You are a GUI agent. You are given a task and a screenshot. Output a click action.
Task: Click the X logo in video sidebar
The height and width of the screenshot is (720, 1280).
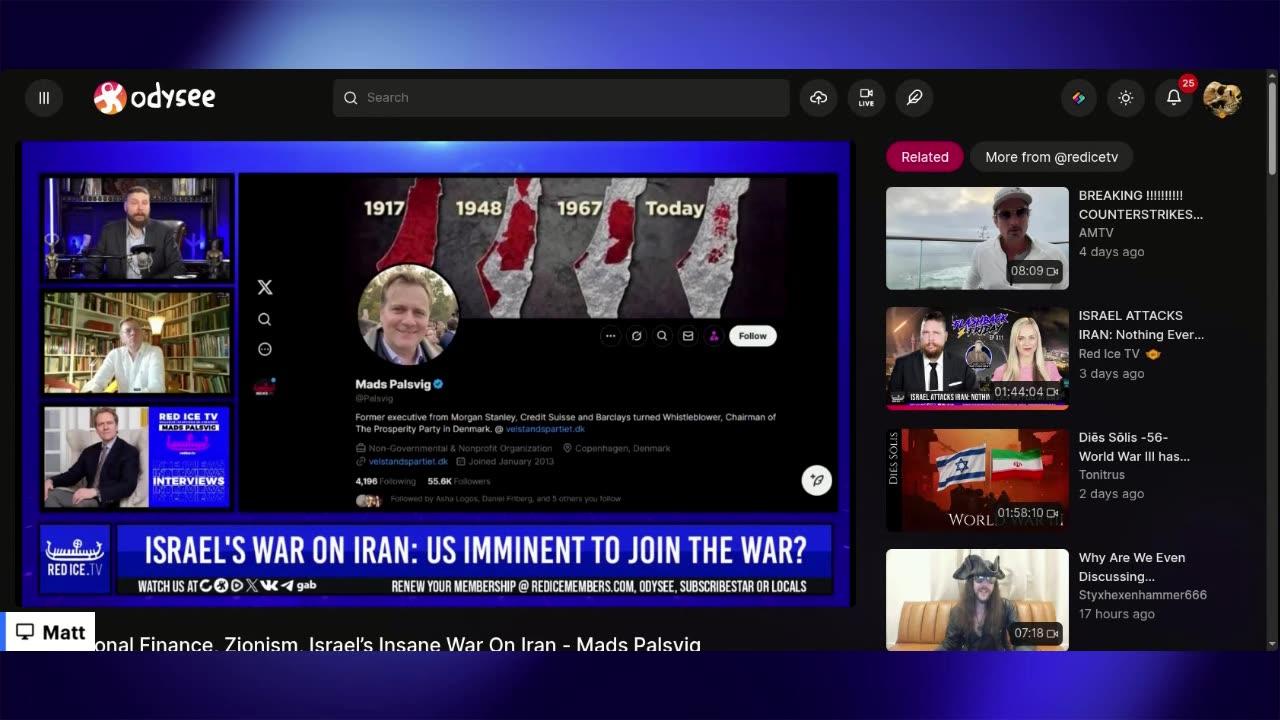[265, 287]
